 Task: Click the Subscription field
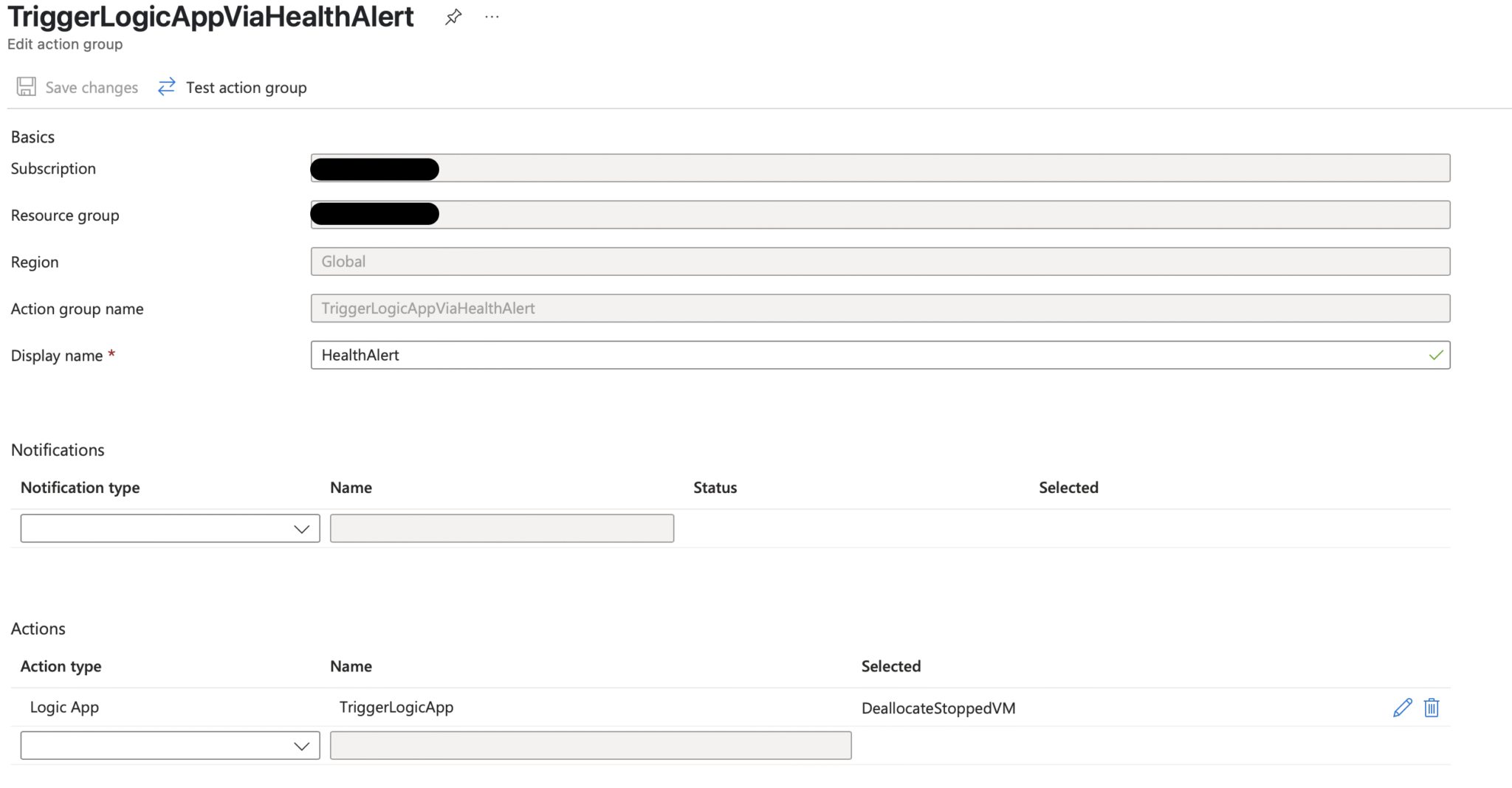tap(880, 168)
